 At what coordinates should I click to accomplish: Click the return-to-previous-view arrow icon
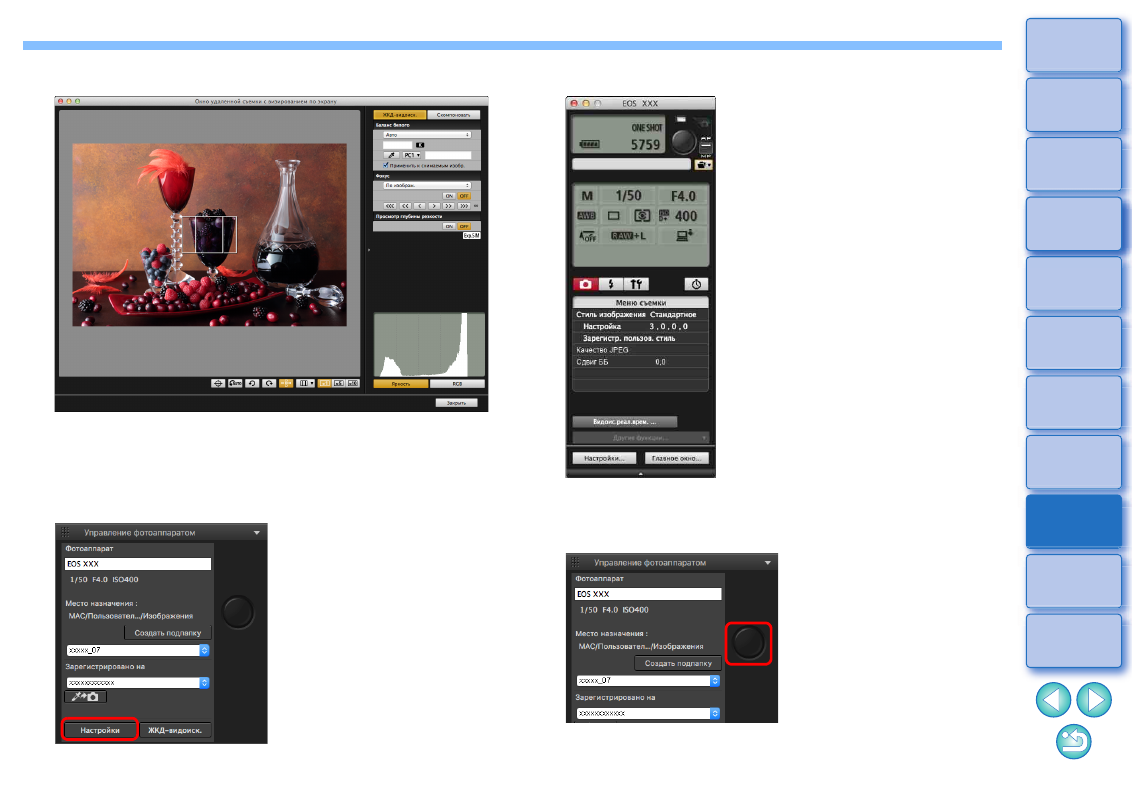[1074, 742]
